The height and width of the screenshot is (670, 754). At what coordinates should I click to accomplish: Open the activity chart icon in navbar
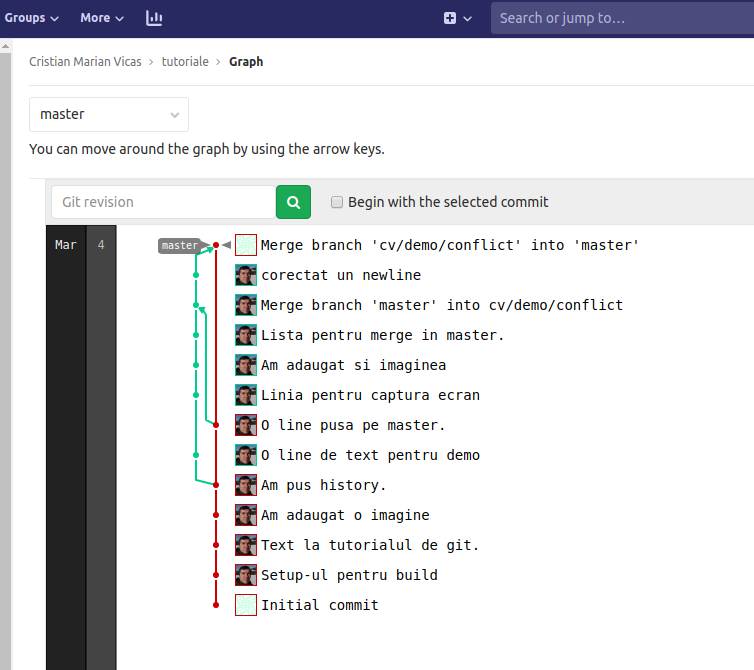[154, 18]
